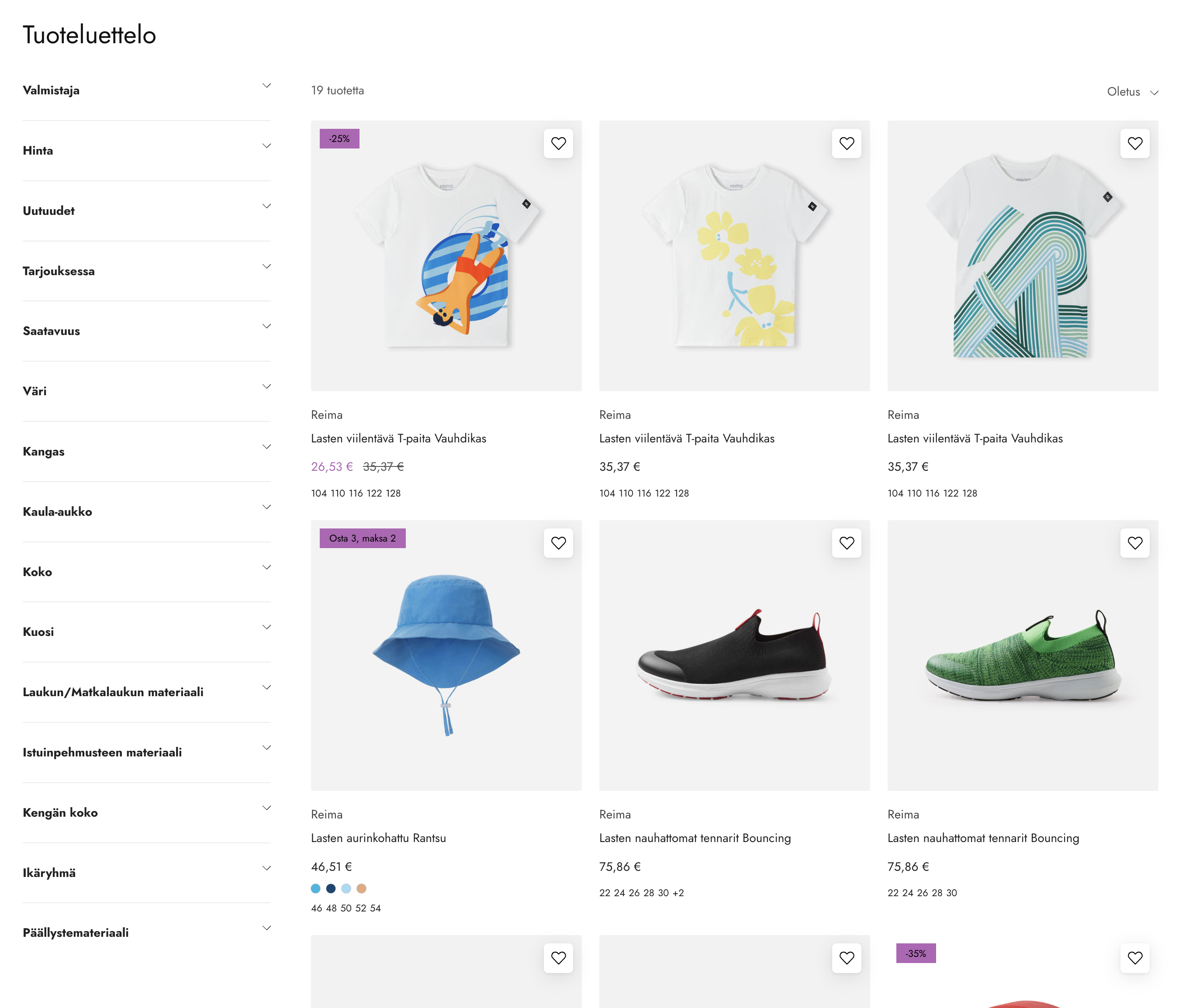
Task: Click the sale price 26,53 €
Action: tap(332, 467)
